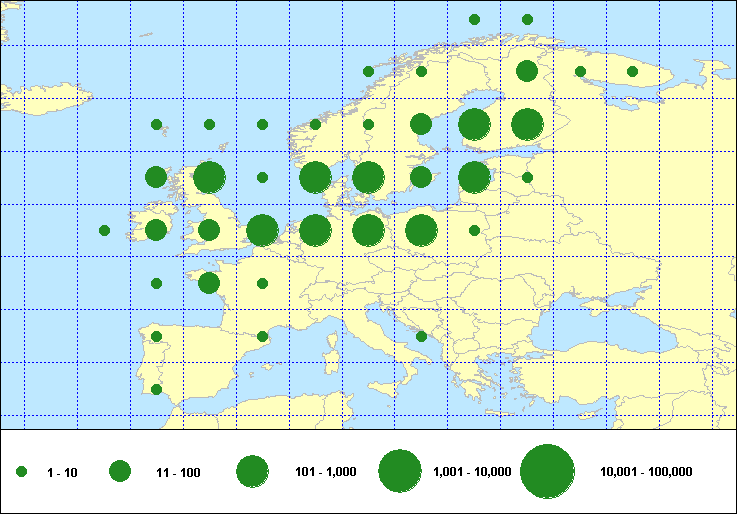Image resolution: width=737 pixels, height=514 pixels.
Task: Click the dot on the Kola Peninsula
Action: click(x=632, y=71)
